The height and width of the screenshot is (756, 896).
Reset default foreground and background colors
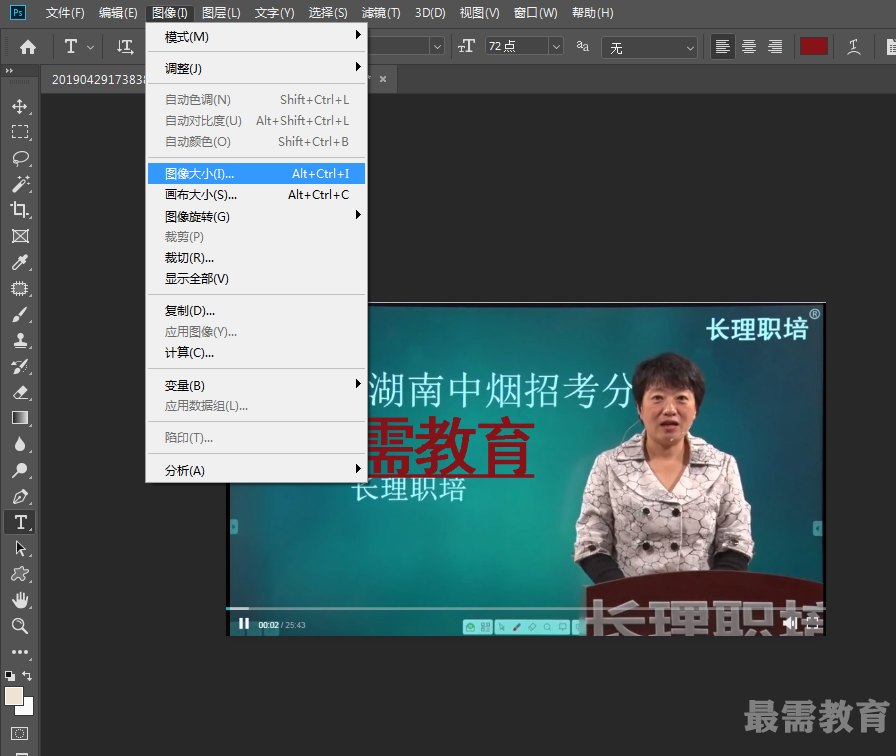coord(10,676)
